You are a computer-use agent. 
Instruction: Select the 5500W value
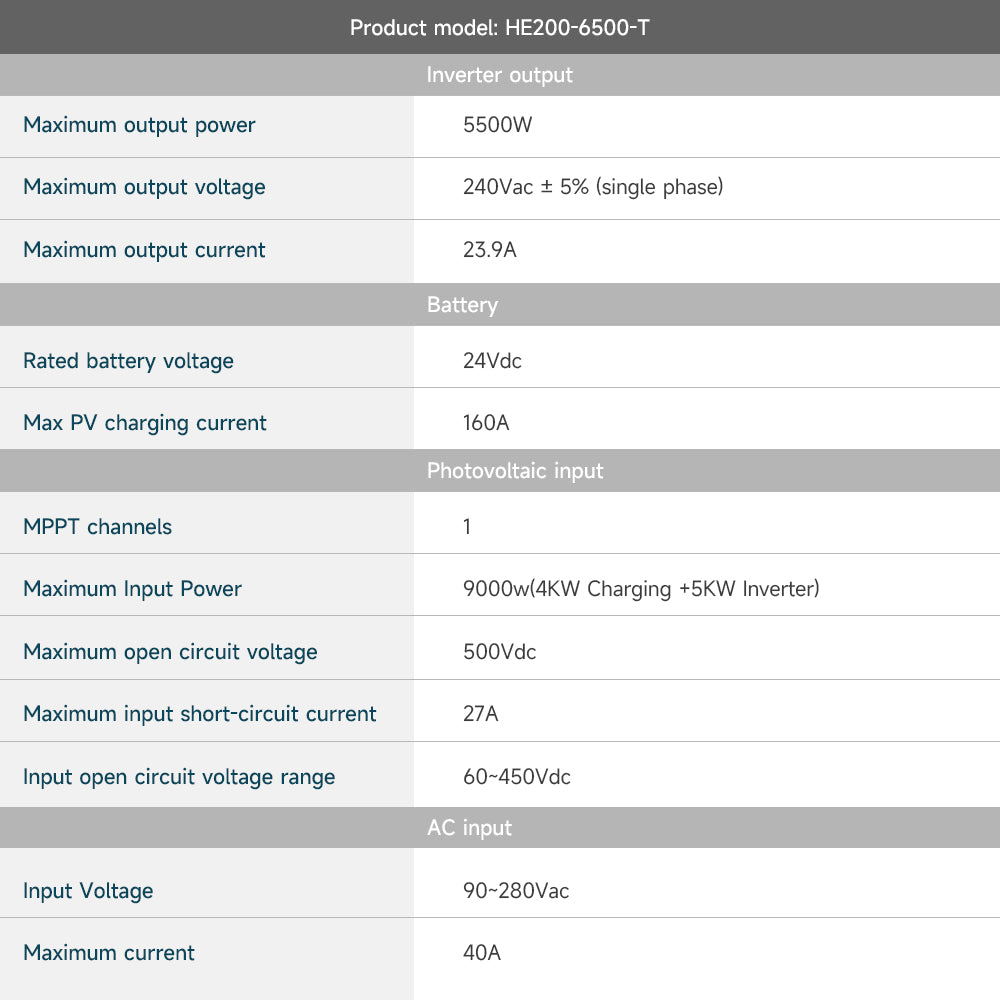coord(488,125)
